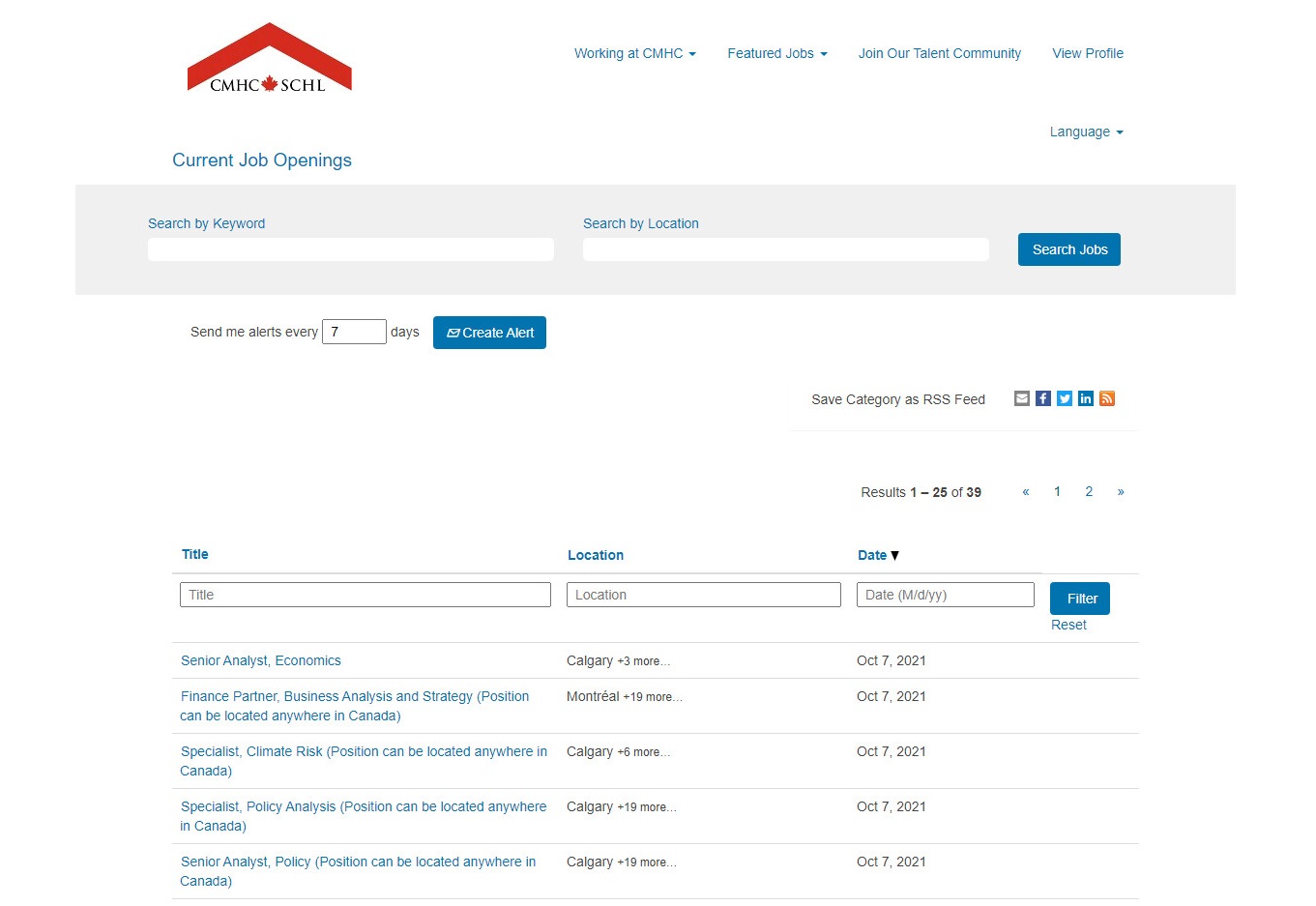Screen dimensions: 1316x906
Task: Open the RSS feed icon
Action: [x=1107, y=398]
